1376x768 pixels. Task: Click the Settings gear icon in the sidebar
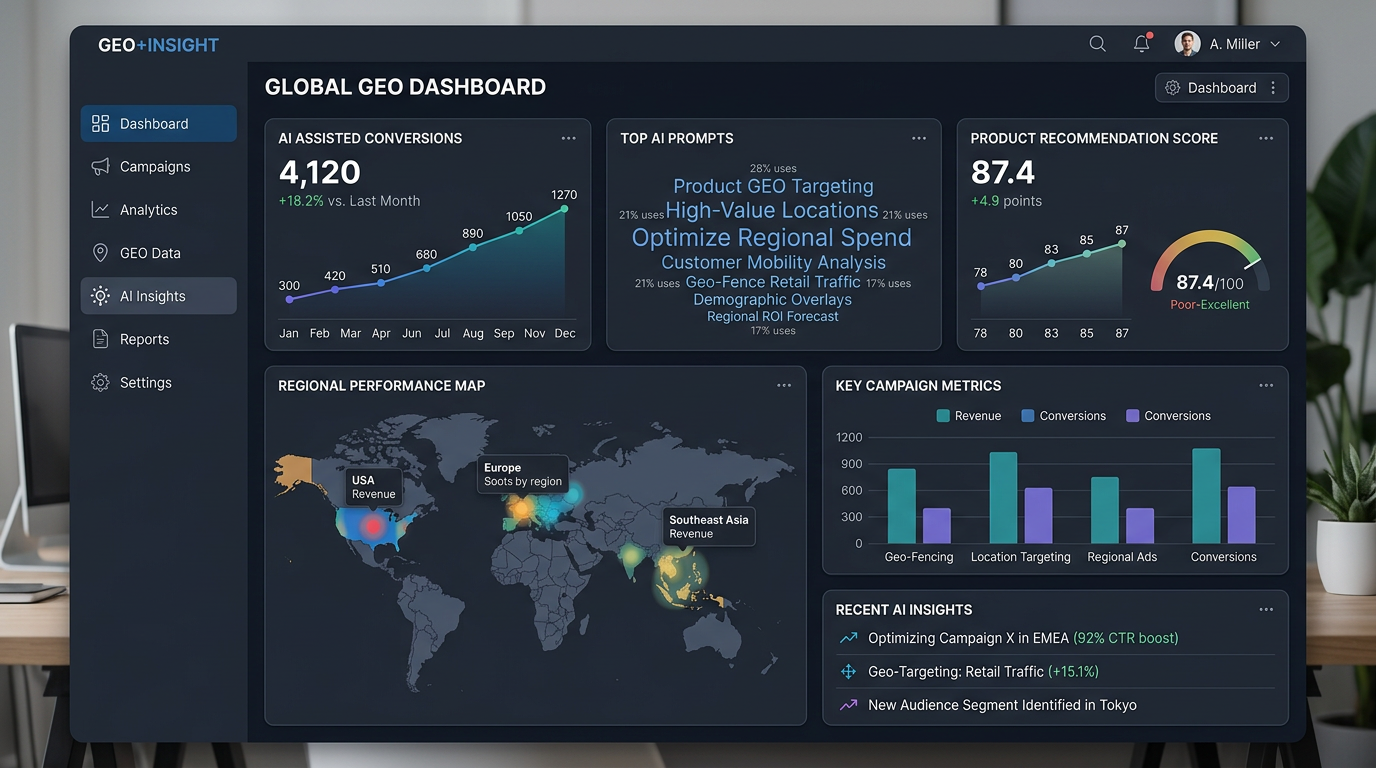tap(100, 382)
